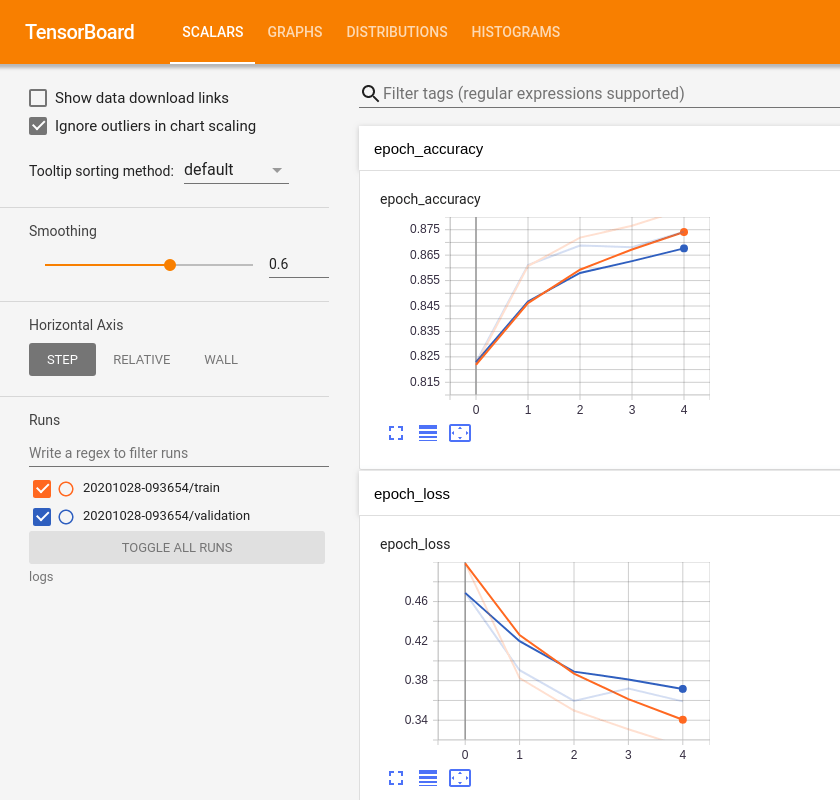The width and height of the screenshot is (840, 800).
Task: Open the Tooltip sorting method dropdown
Action: (235, 170)
